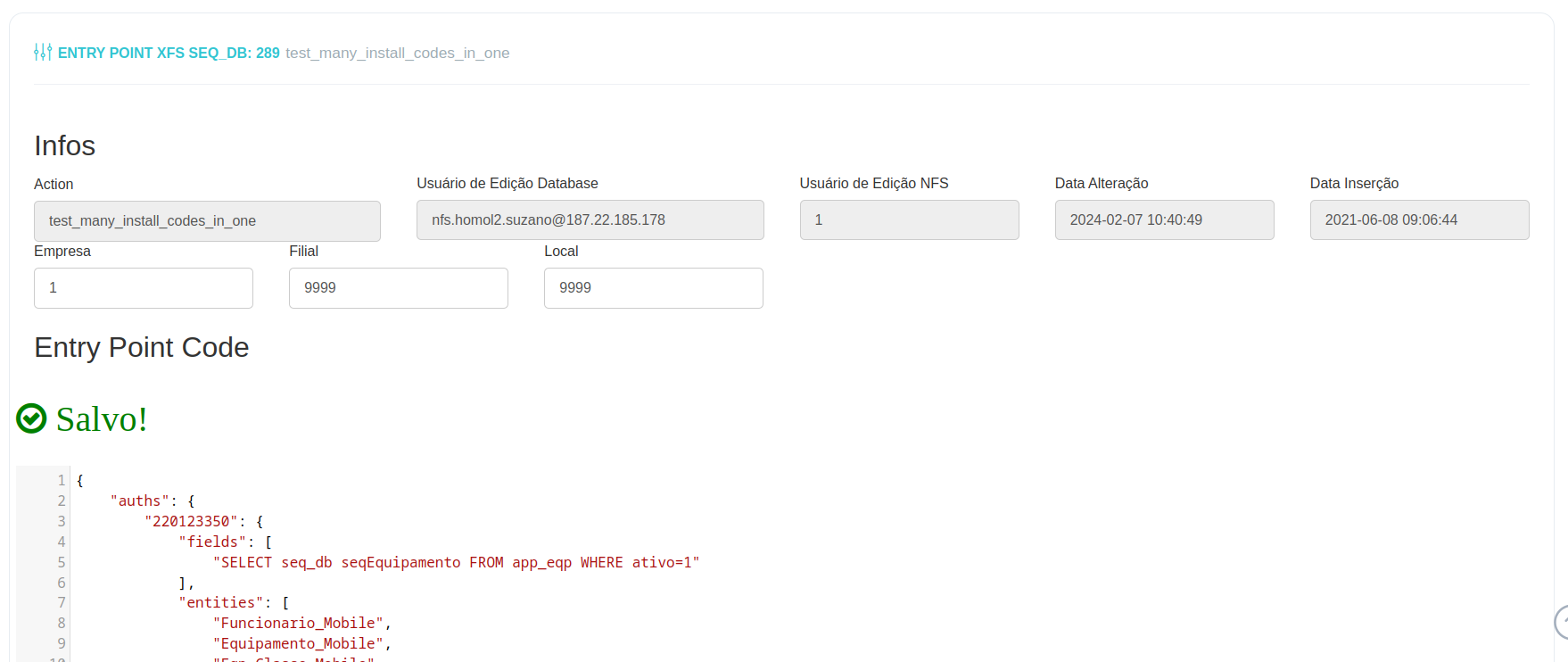Screen dimensions: 1568x662
Task: Place cursor on the SELECT query line
Action: 456,563
